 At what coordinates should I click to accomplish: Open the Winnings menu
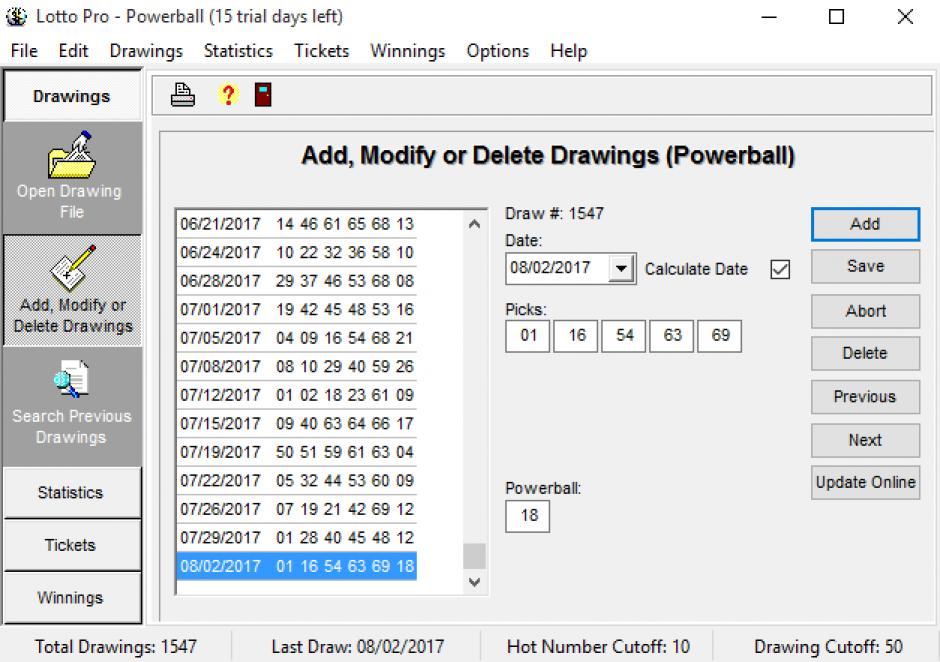[x=408, y=51]
